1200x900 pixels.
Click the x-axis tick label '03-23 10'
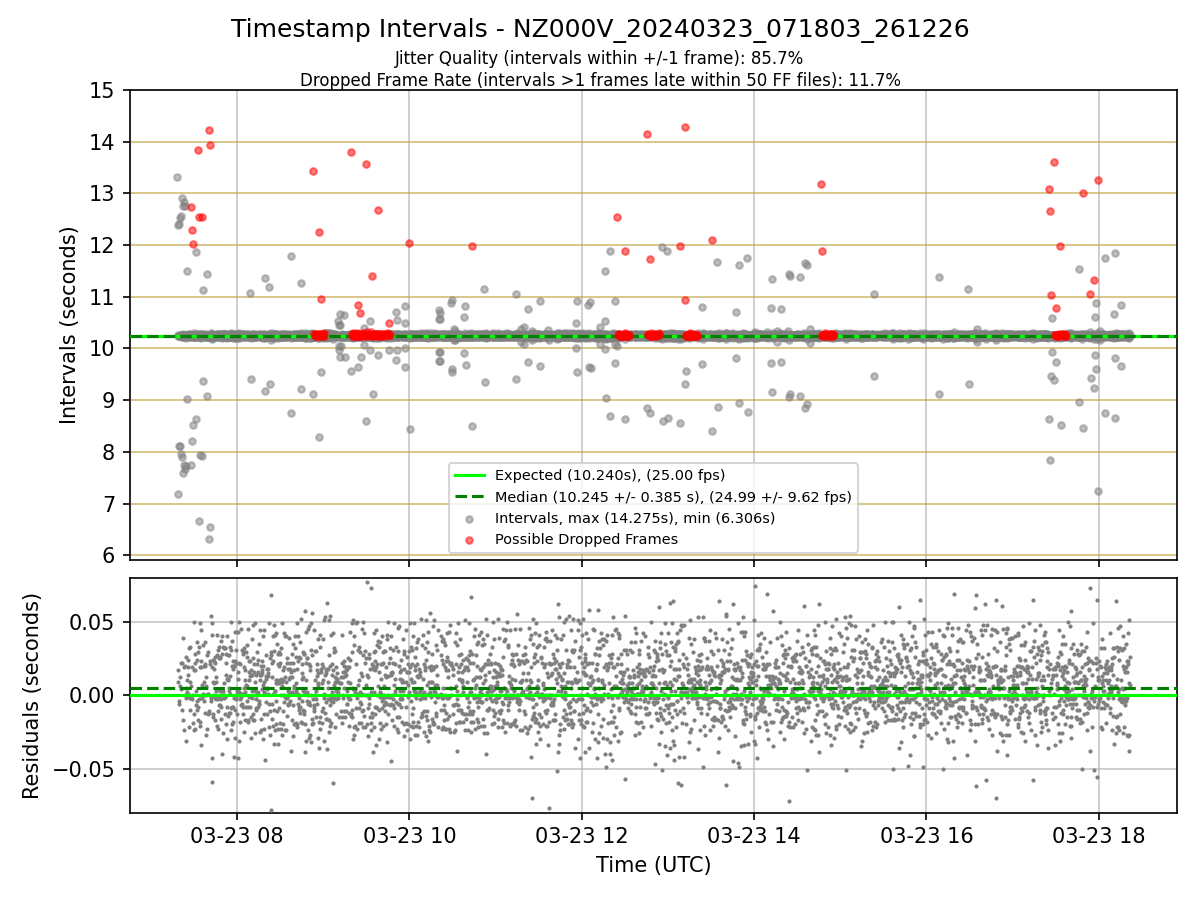tap(409, 837)
